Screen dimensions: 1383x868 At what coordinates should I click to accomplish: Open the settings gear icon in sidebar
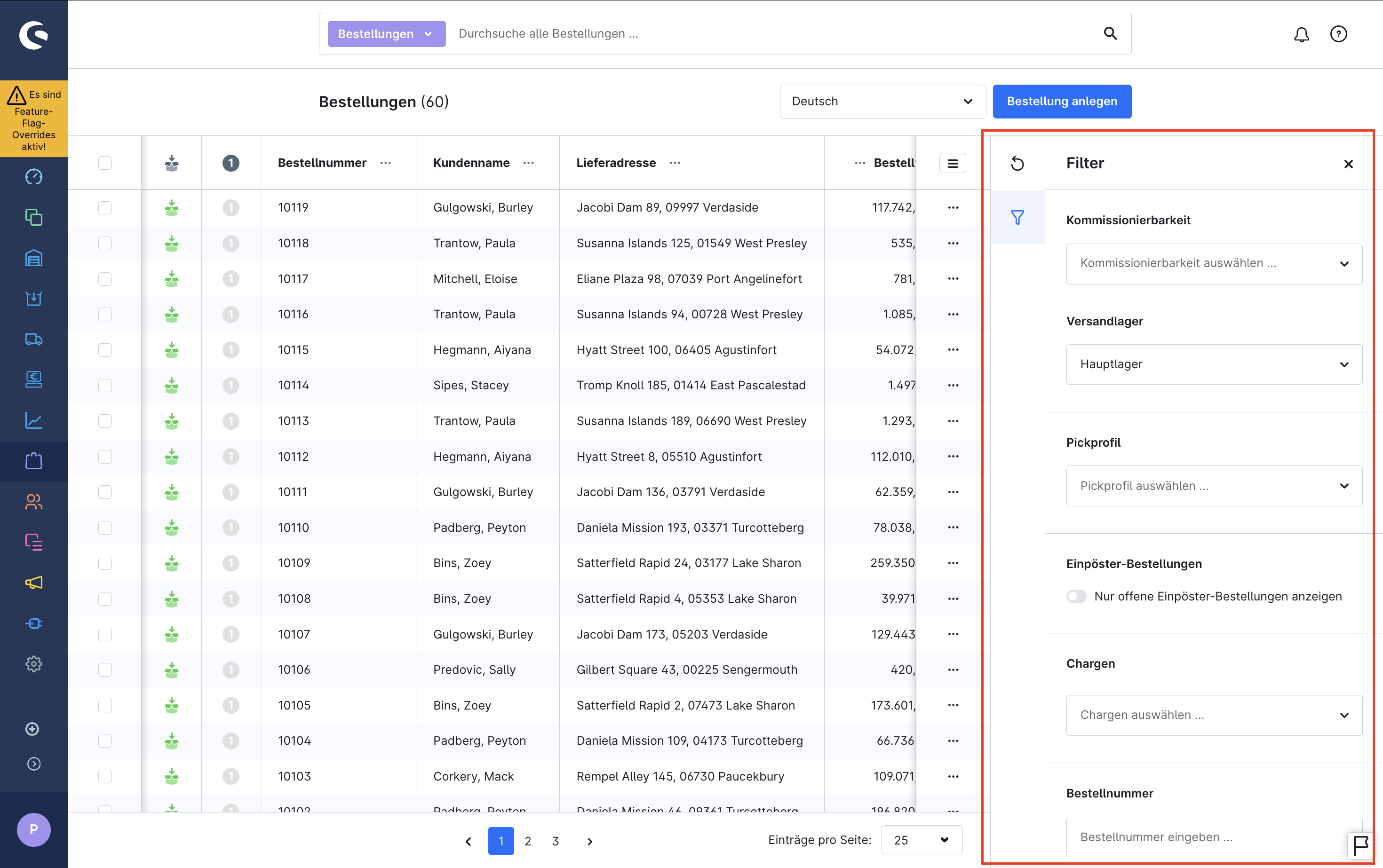(x=34, y=664)
